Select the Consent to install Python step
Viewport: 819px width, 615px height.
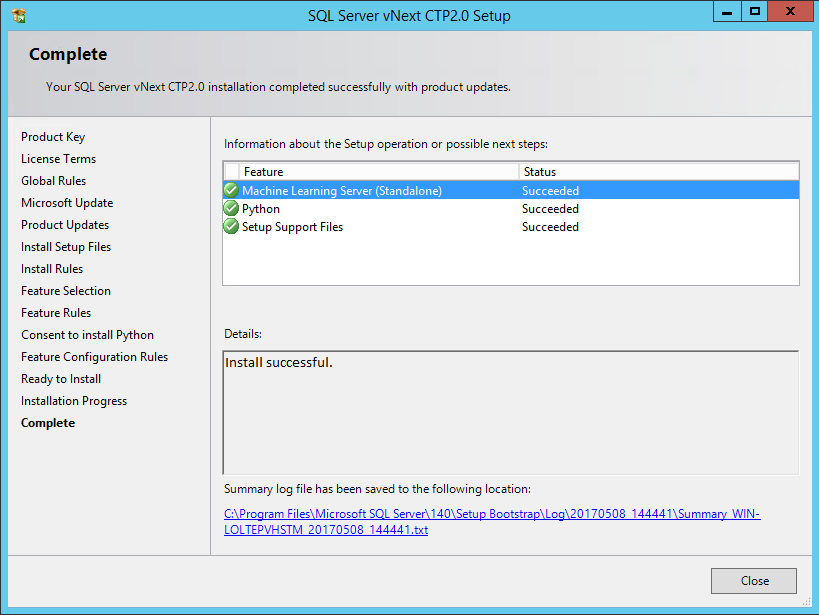coord(87,335)
